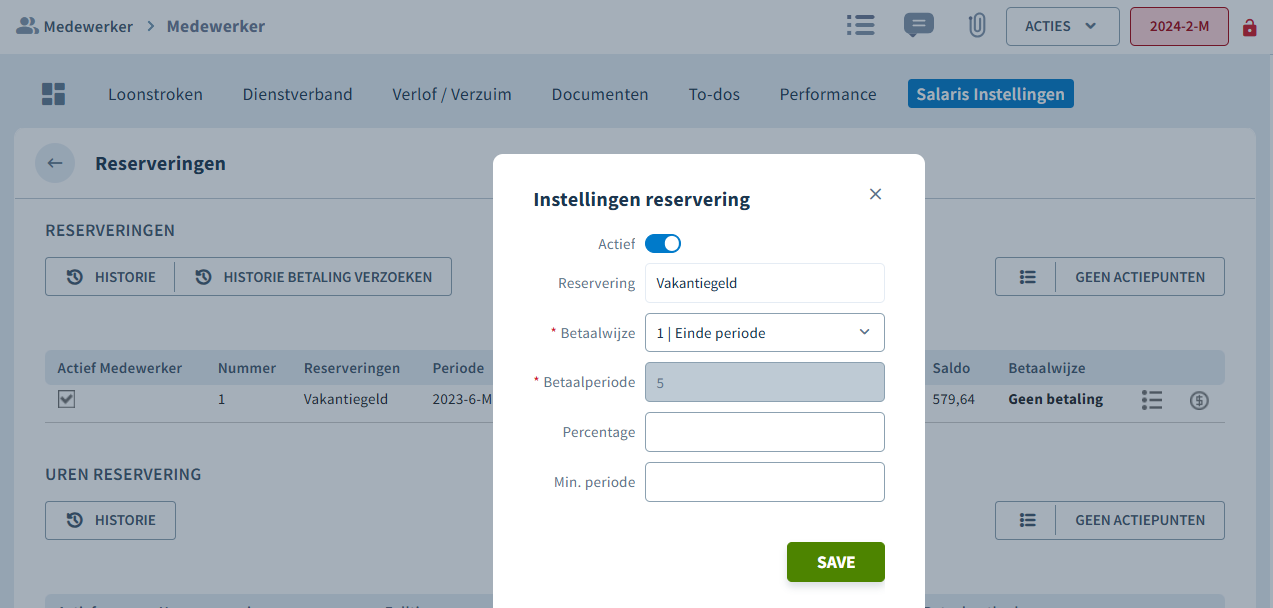Click the Vakantiegeld cell in the table
The width and height of the screenshot is (1273, 608).
click(x=346, y=399)
